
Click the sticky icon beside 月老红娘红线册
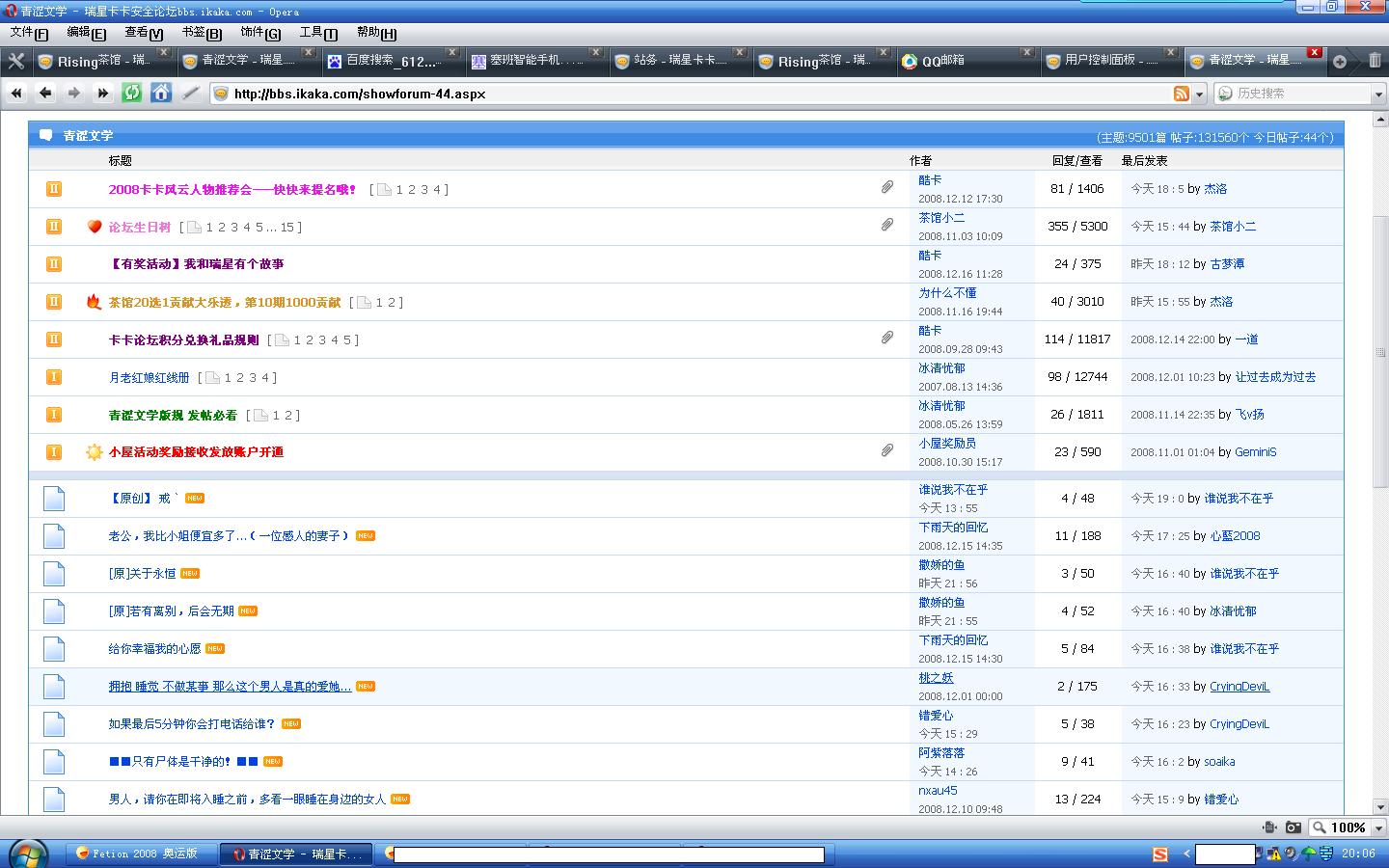pos(54,377)
